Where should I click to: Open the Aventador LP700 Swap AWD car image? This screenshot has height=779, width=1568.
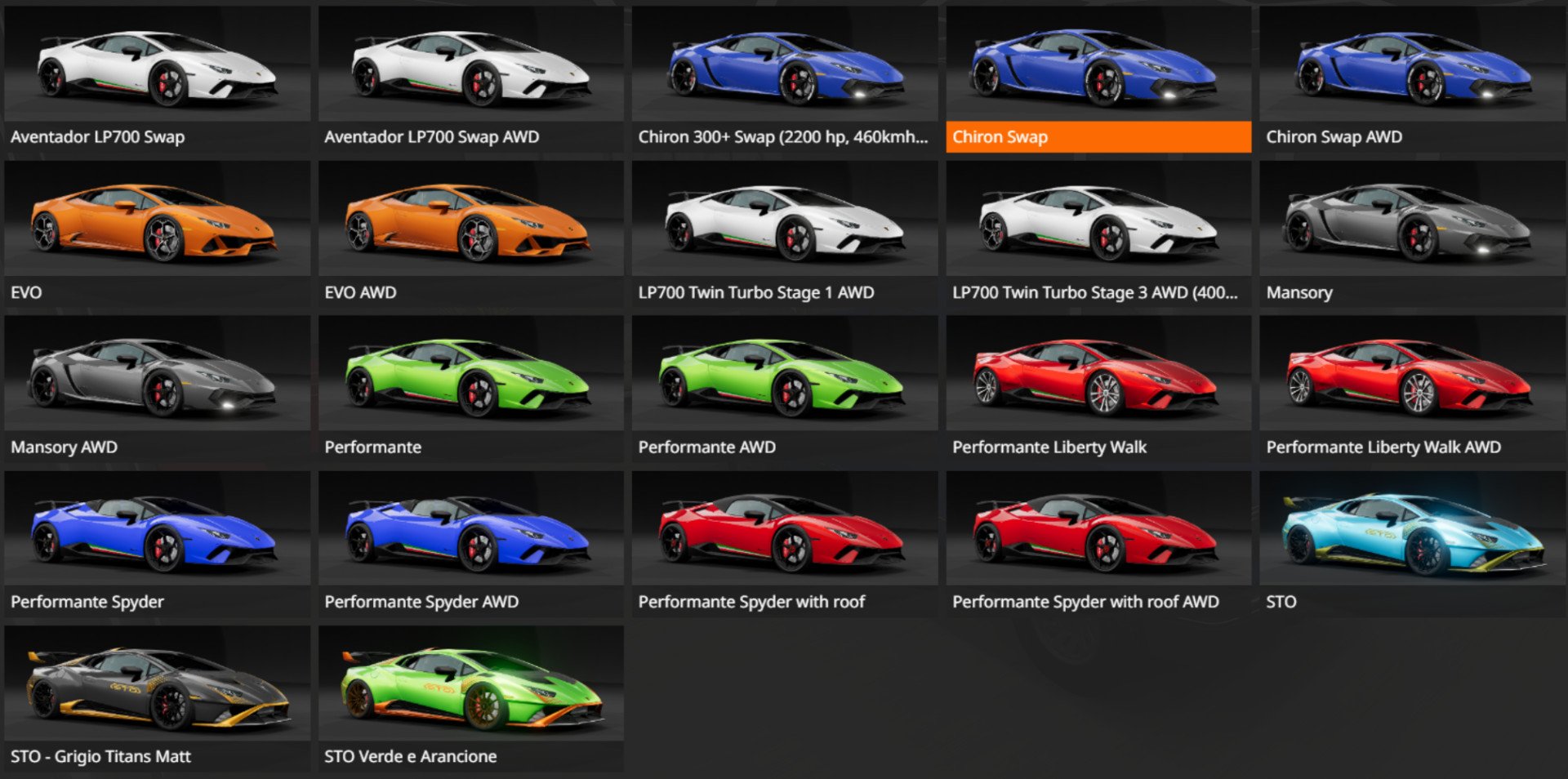(470, 64)
